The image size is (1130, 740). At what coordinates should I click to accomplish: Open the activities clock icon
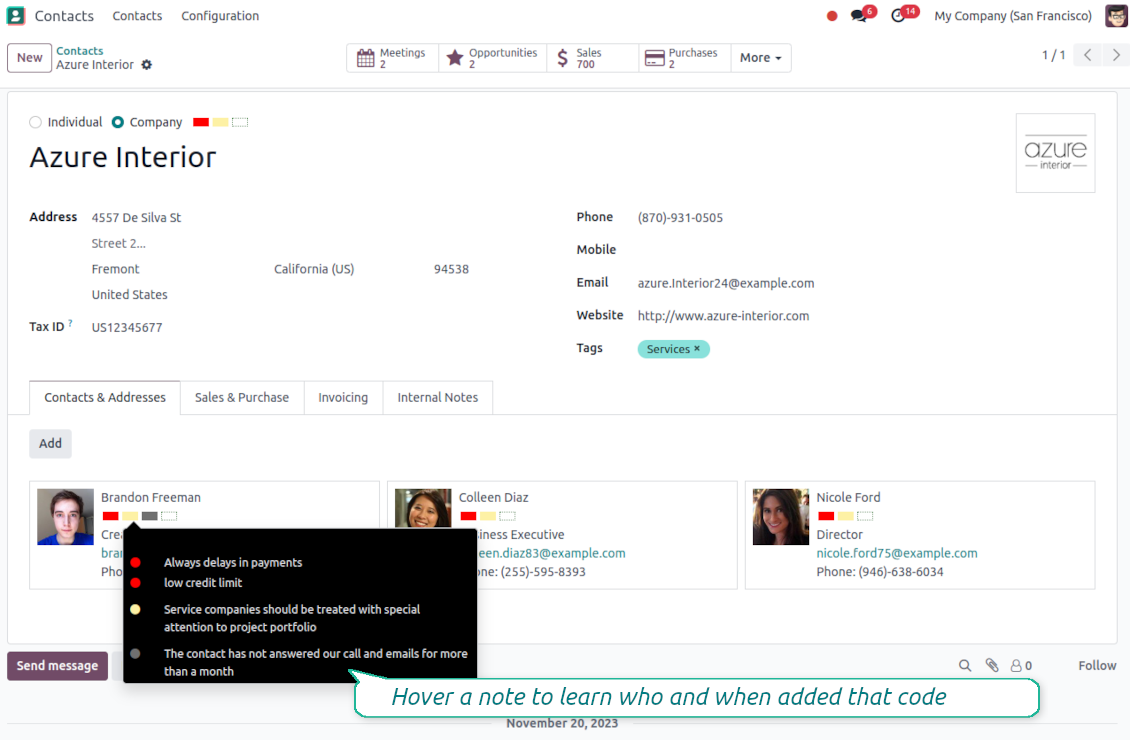coord(898,16)
